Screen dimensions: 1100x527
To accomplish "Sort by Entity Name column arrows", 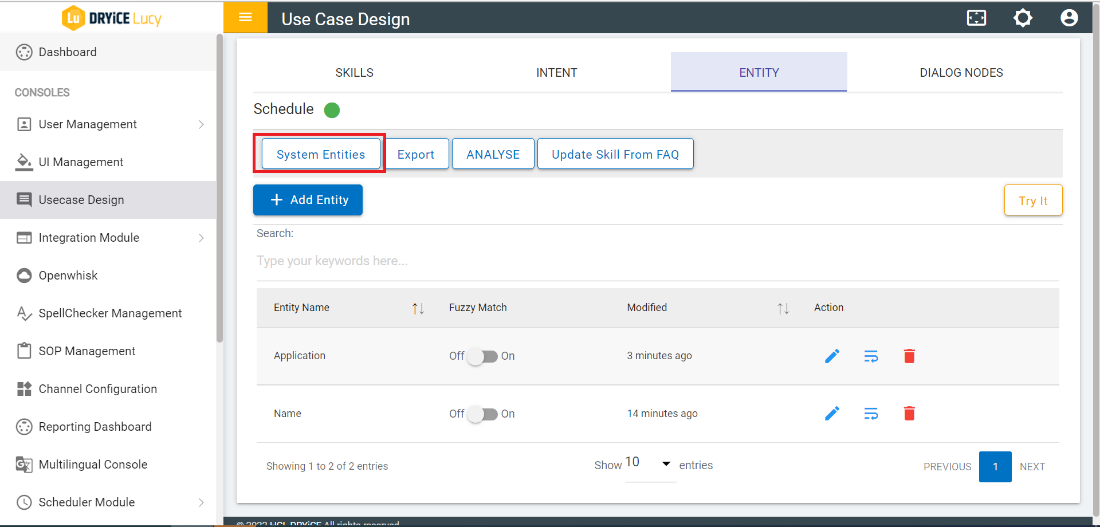I will point(418,308).
